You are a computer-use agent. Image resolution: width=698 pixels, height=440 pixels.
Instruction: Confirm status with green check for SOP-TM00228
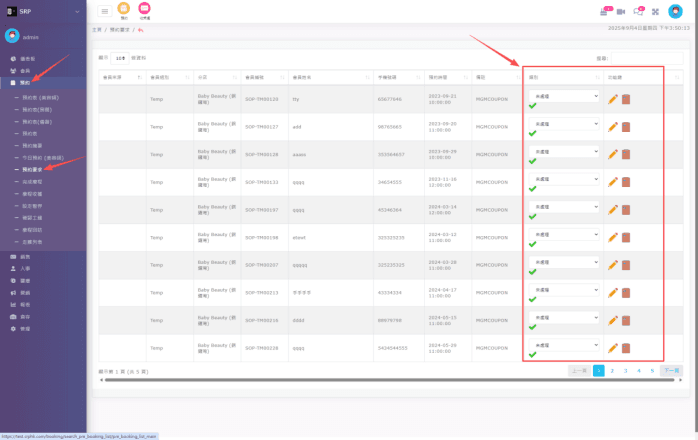click(x=533, y=355)
